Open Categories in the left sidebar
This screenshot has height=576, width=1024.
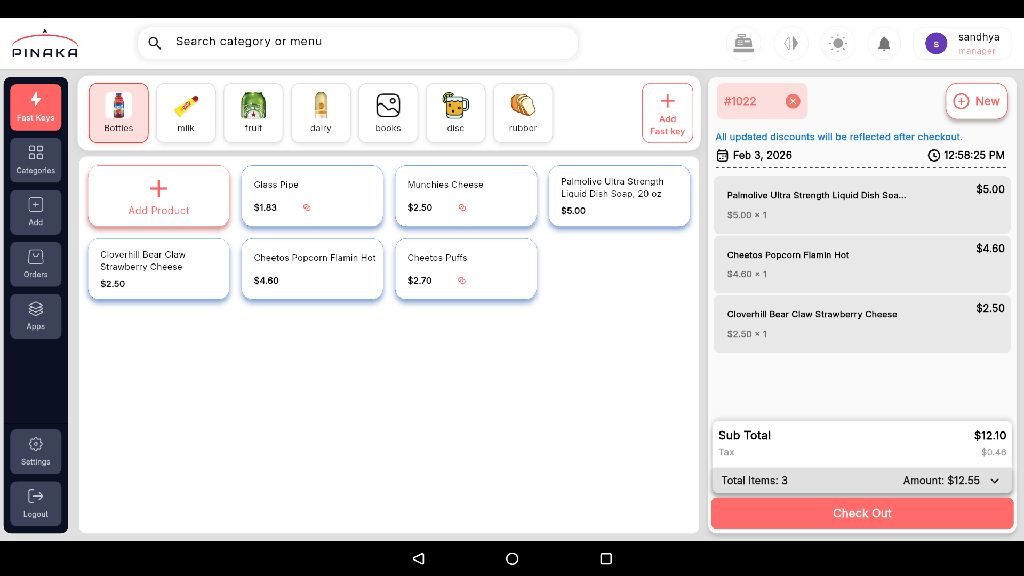(36, 159)
